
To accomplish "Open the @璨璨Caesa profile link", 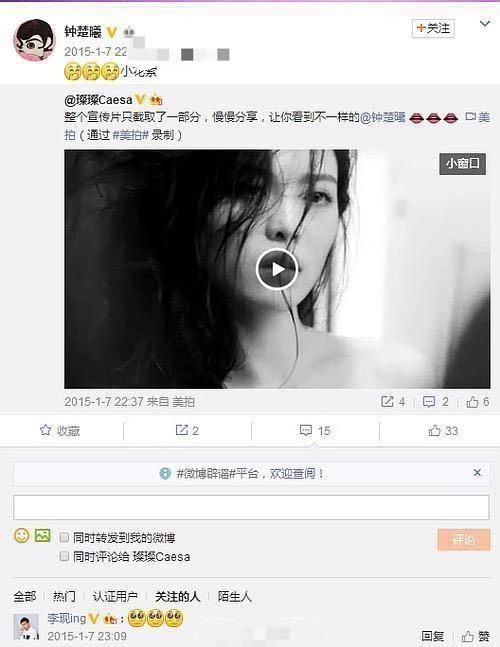I will point(98,99).
